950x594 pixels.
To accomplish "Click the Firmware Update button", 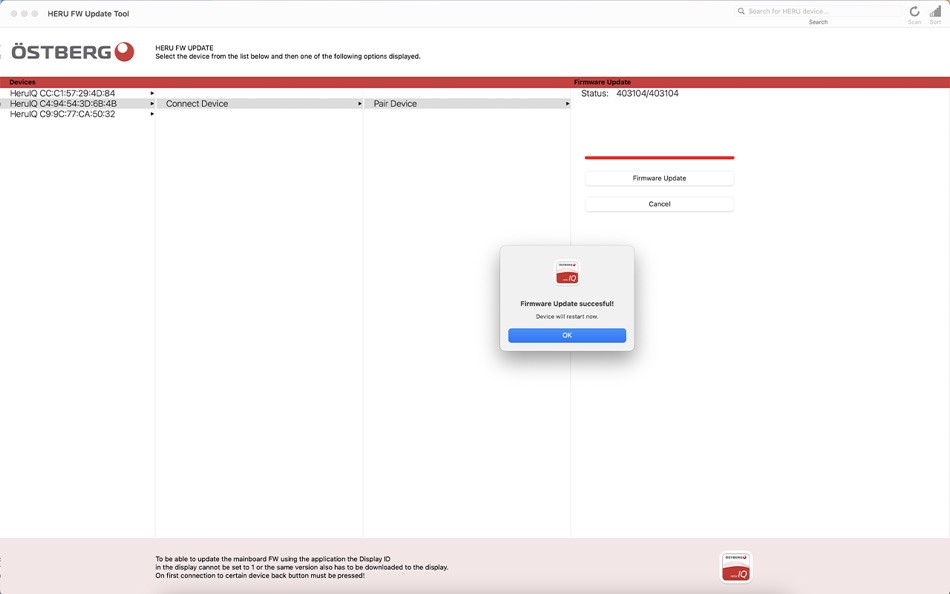I will tap(659, 178).
